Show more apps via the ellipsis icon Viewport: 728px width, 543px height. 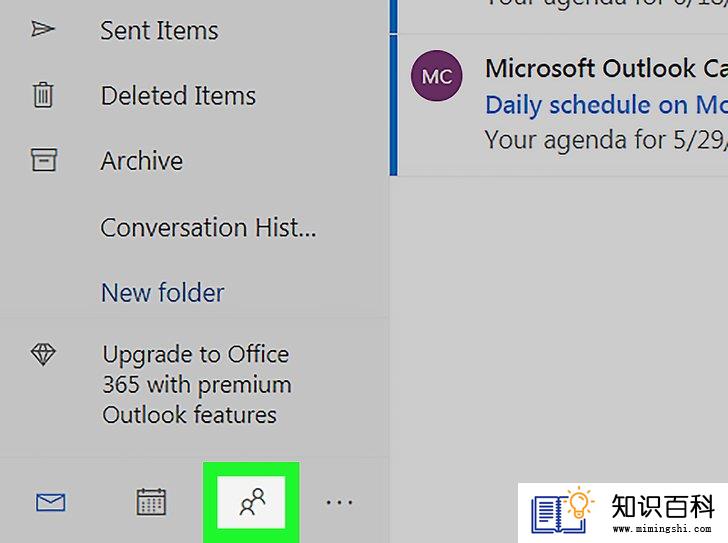click(339, 502)
